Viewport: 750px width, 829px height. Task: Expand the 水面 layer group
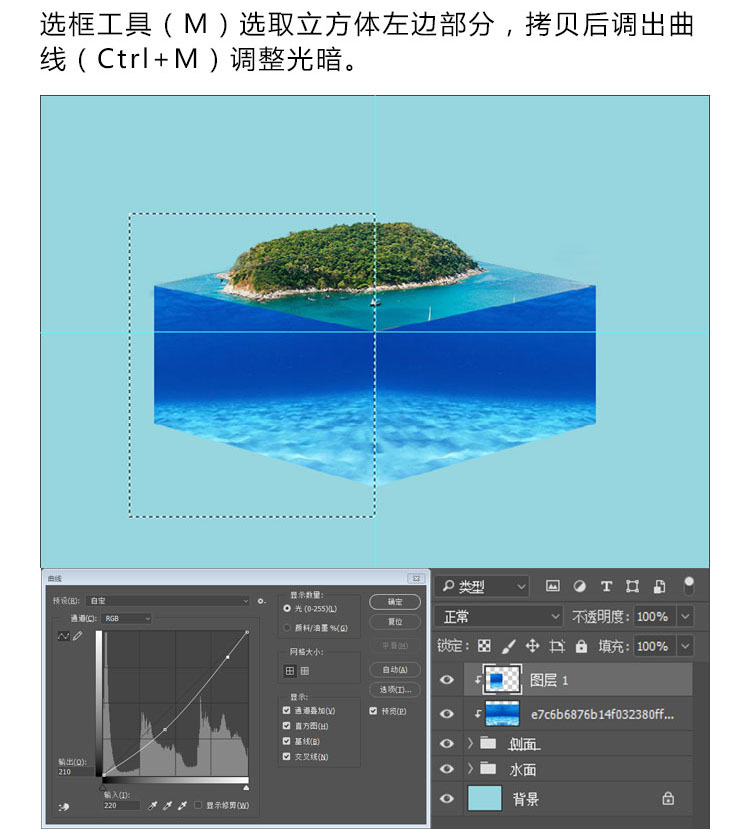(470, 768)
